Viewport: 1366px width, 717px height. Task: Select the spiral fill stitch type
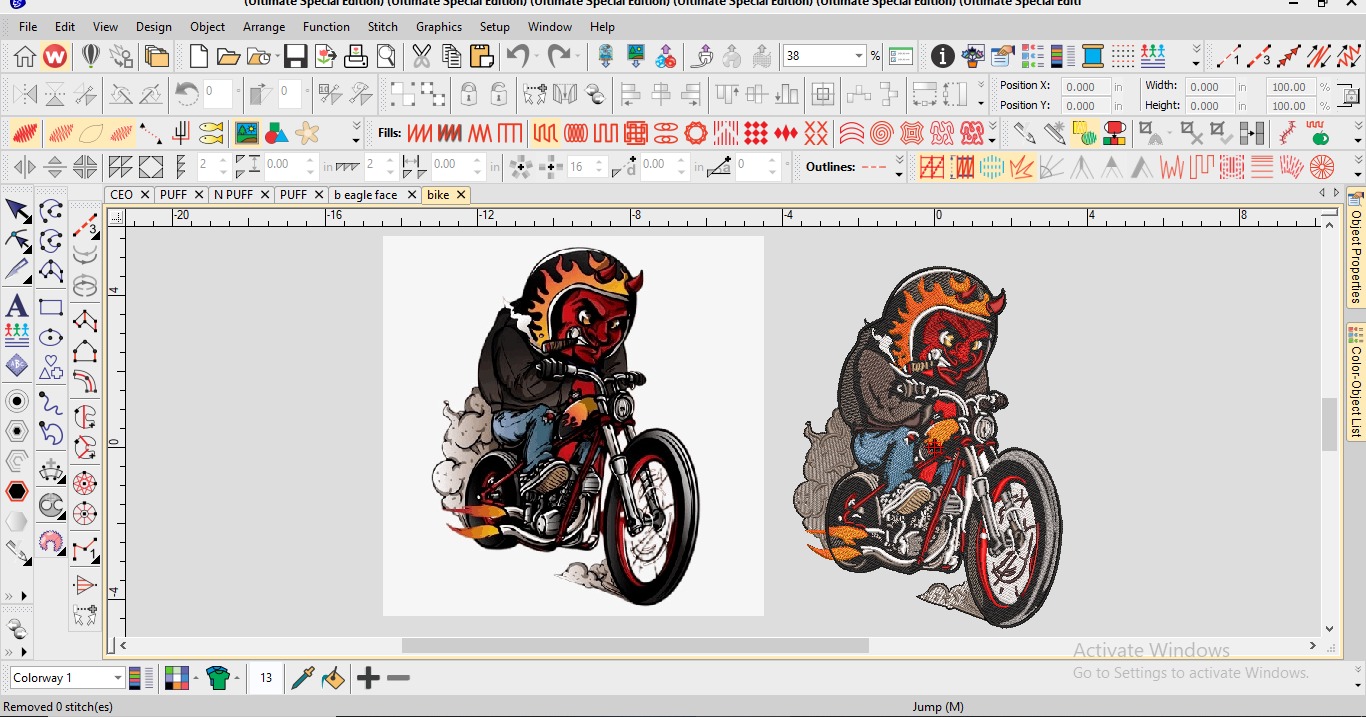click(881, 132)
